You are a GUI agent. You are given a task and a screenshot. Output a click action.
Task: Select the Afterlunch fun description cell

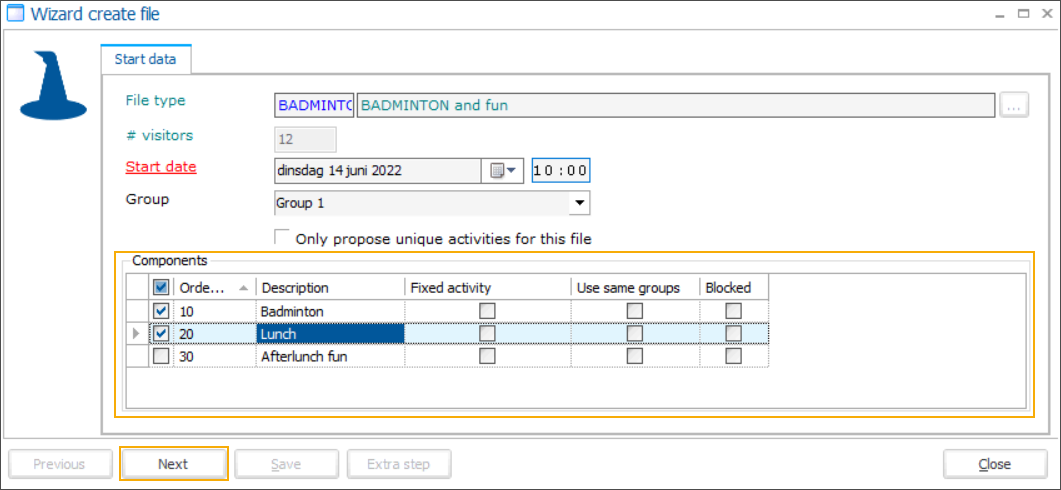point(330,356)
